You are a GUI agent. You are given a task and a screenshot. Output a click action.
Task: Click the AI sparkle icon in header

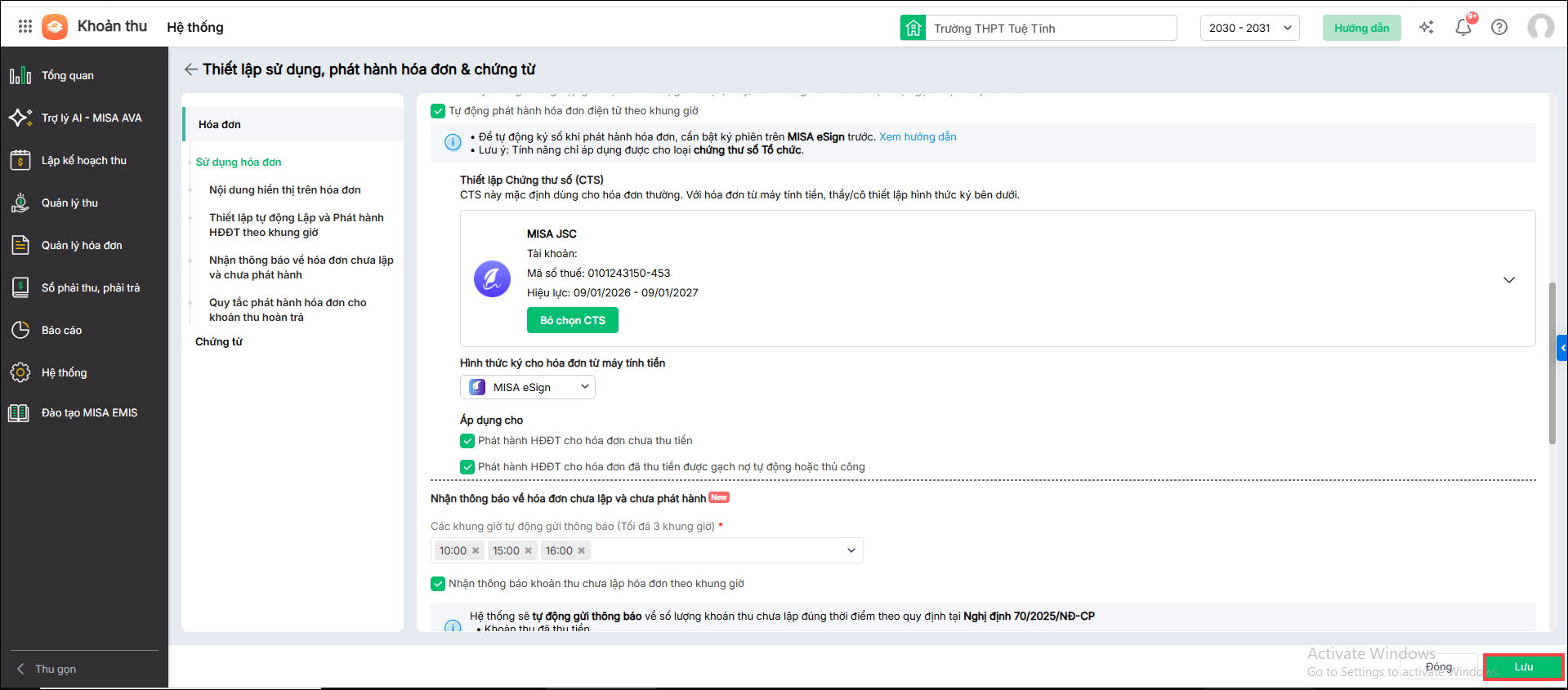tap(1427, 28)
